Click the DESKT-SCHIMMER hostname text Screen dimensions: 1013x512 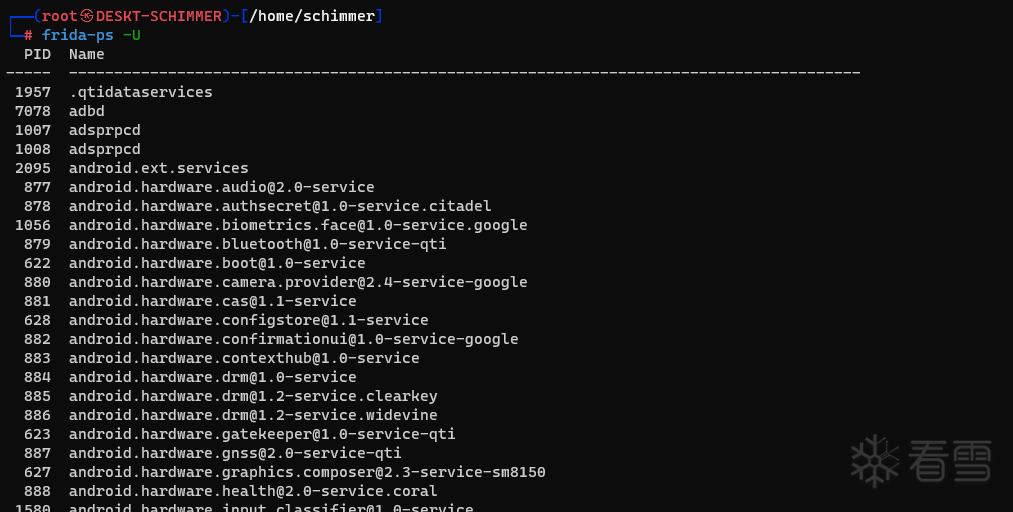click(158, 16)
